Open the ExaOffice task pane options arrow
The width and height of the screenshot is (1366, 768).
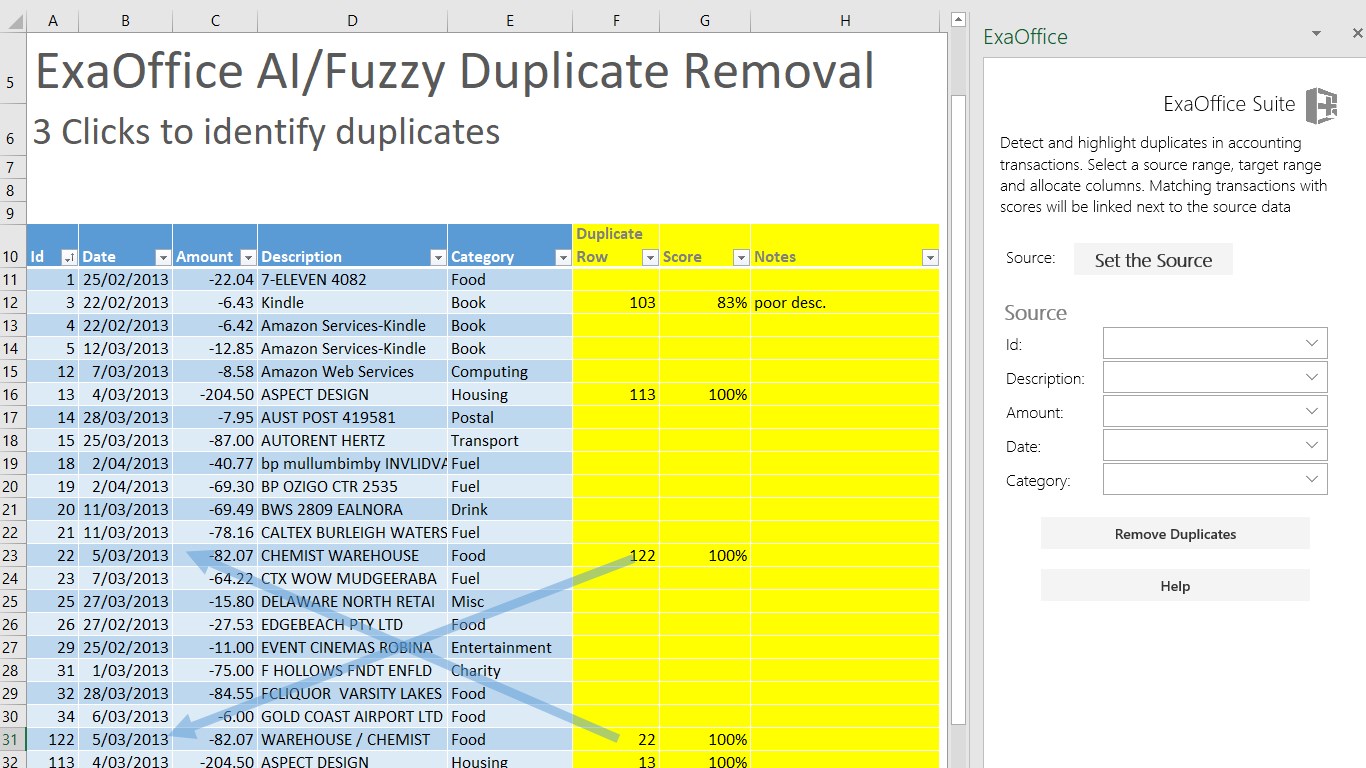(x=1317, y=34)
